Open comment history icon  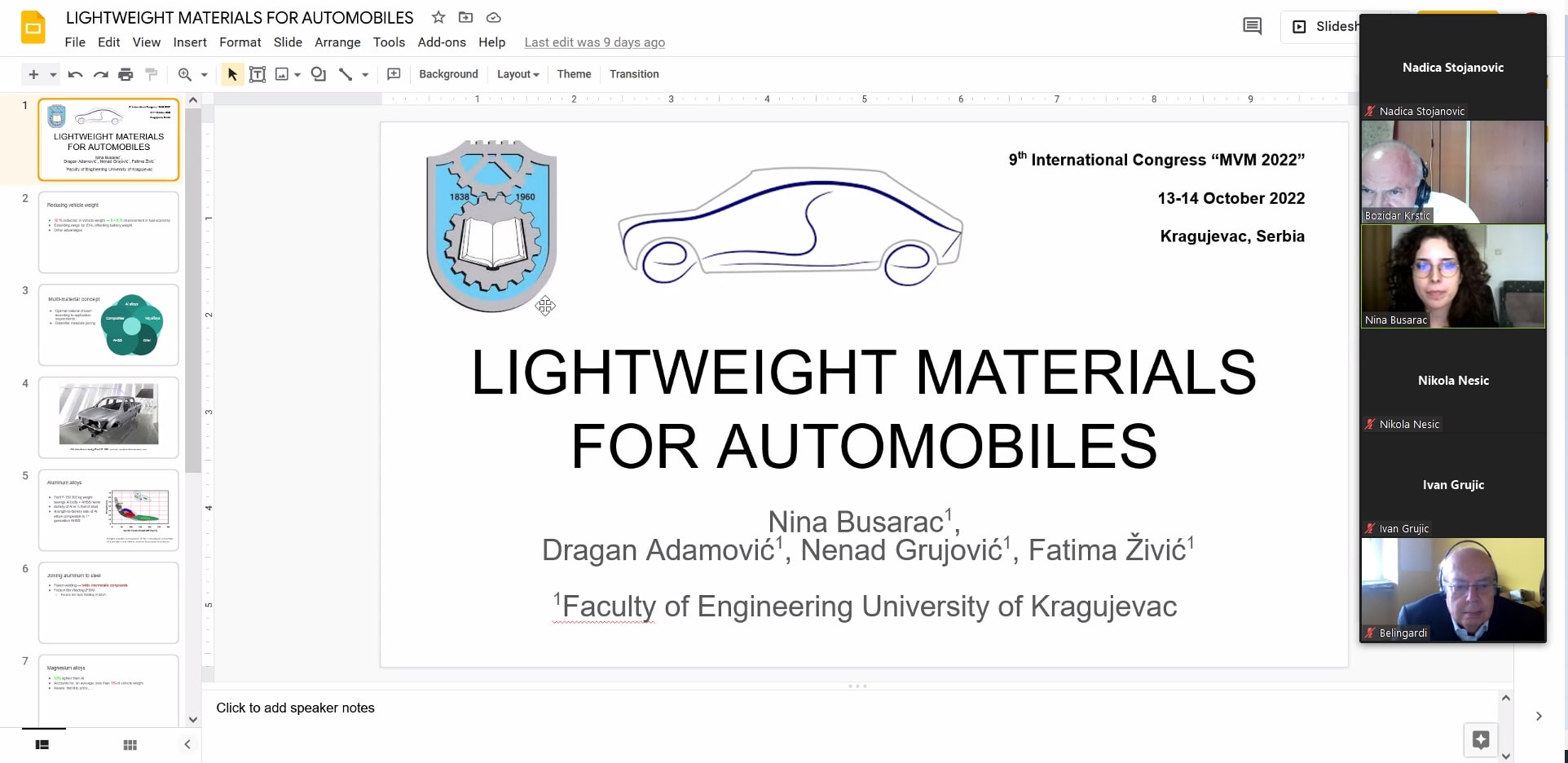pos(1252,26)
